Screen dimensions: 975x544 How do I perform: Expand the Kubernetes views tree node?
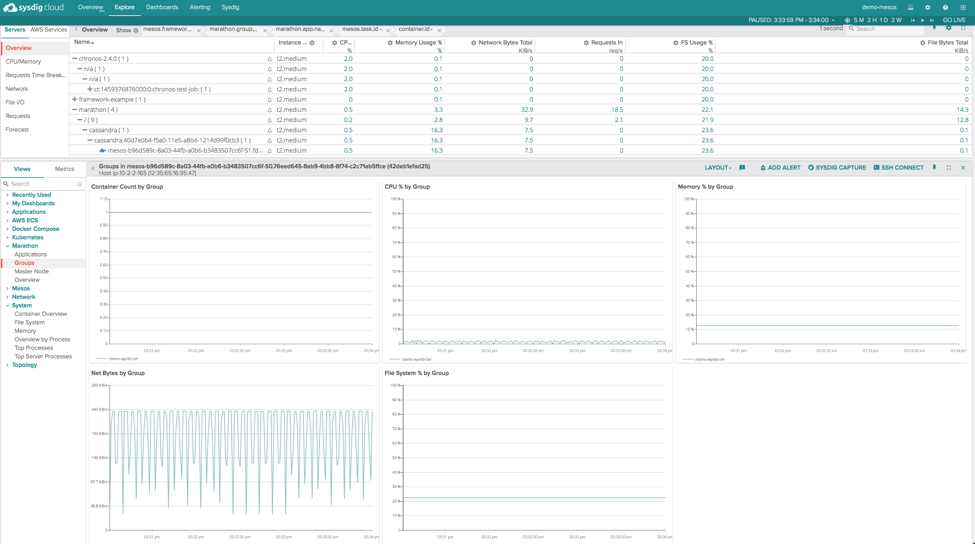pos(7,237)
